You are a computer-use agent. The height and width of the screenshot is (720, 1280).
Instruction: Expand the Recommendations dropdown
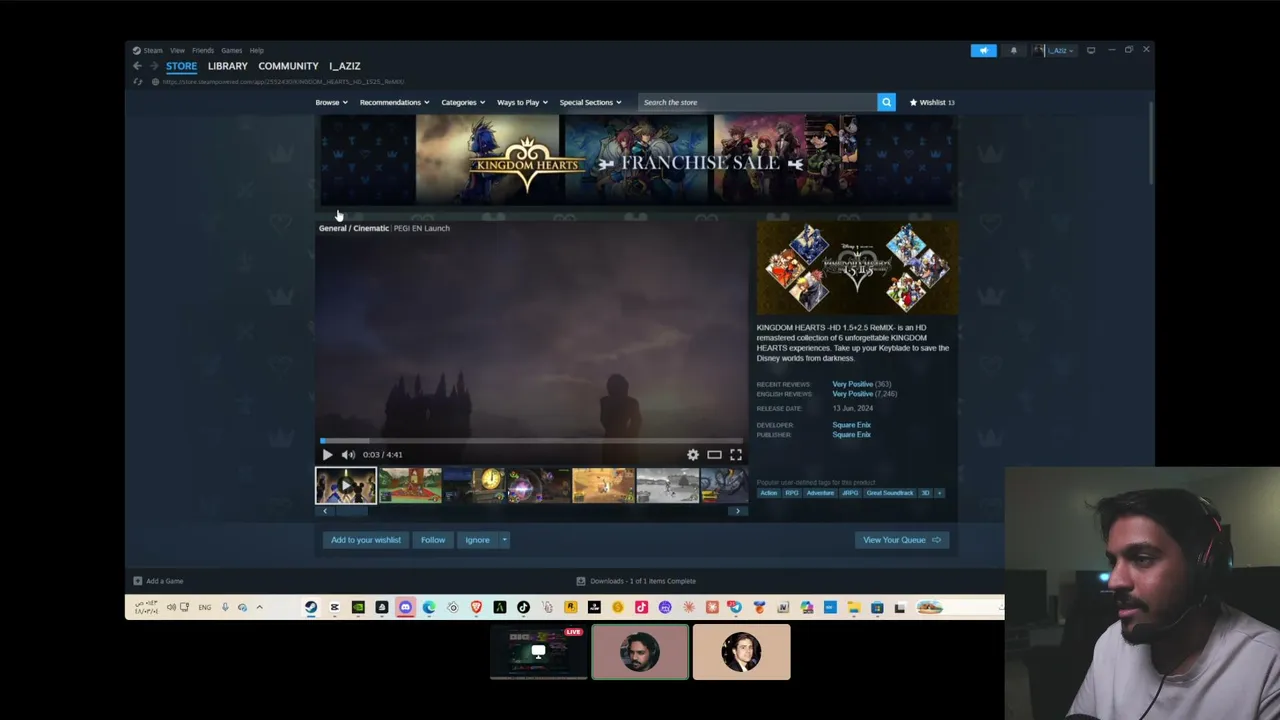click(394, 102)
